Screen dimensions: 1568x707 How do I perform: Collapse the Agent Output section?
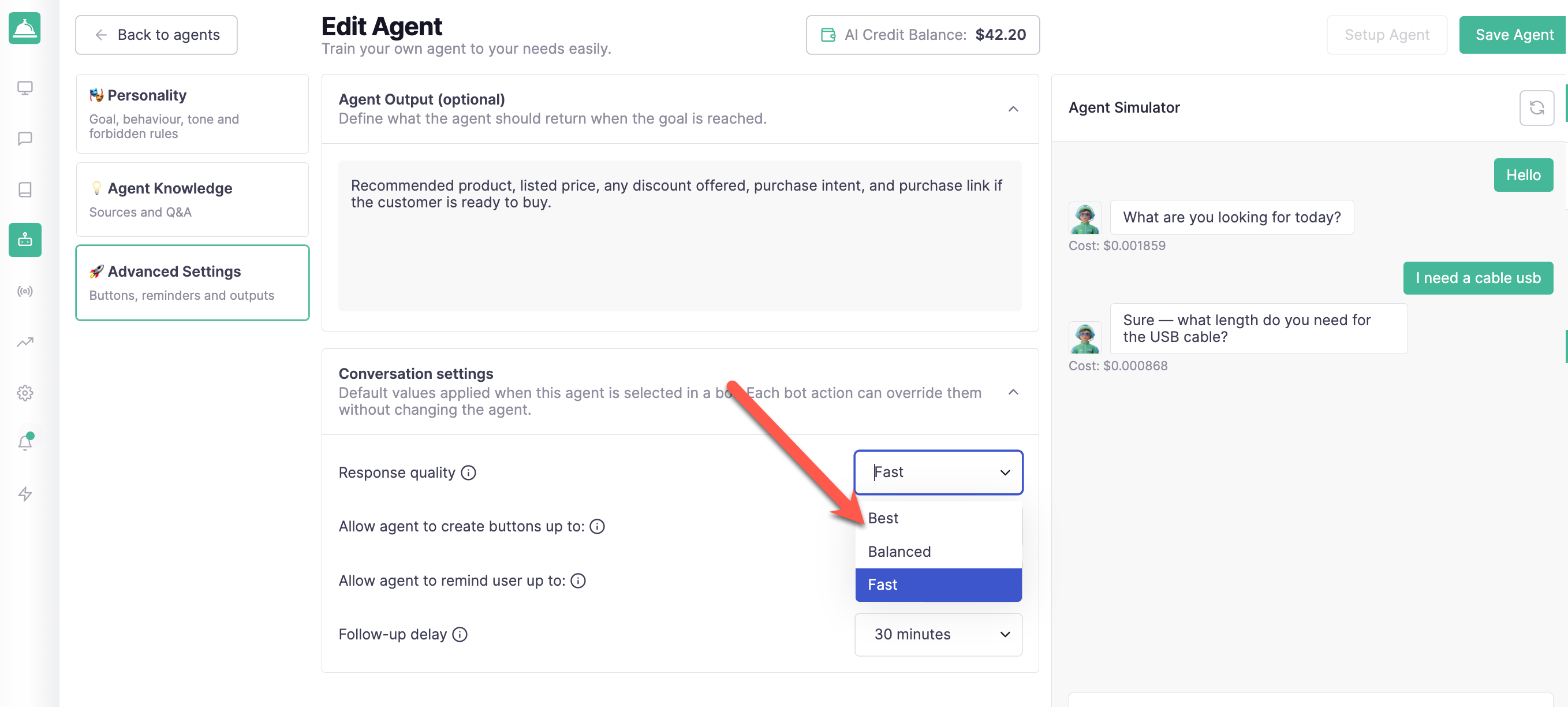[x=1013, y=109]
